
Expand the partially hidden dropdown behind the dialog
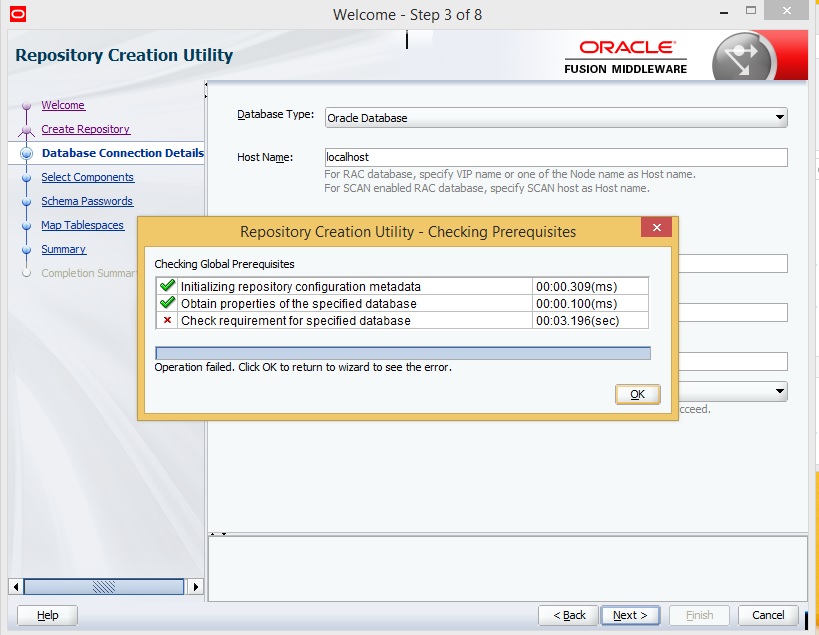(x=779, y=391)
